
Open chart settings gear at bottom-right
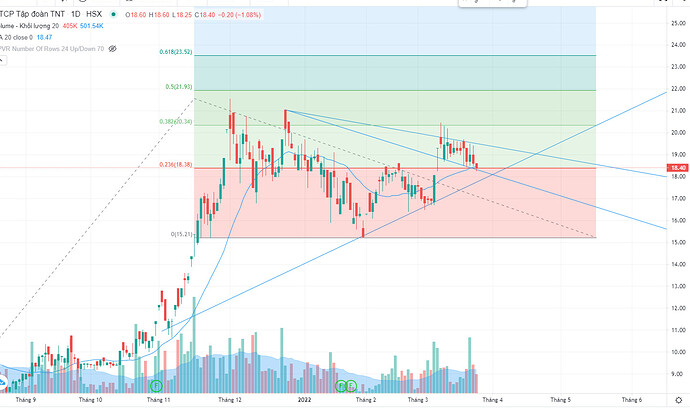[679, 400]
